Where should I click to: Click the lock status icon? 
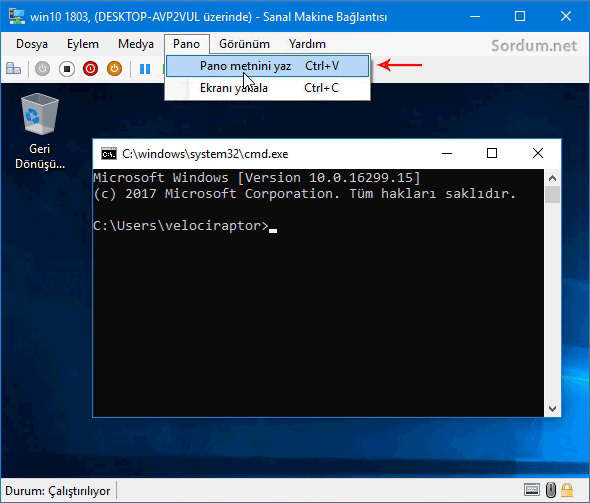coord(567,490)
